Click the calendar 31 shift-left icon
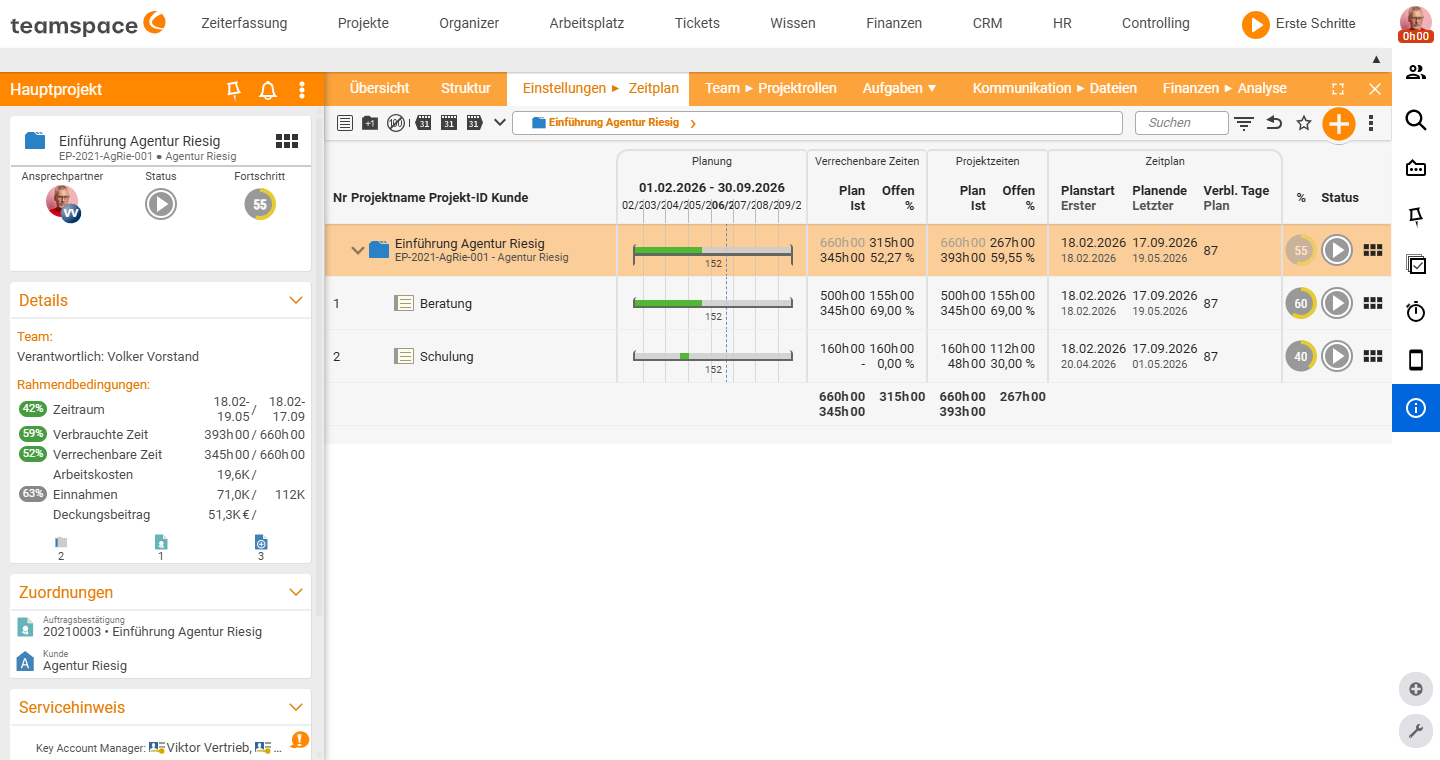The image size is (1440, 760). (x=423, y=123)
